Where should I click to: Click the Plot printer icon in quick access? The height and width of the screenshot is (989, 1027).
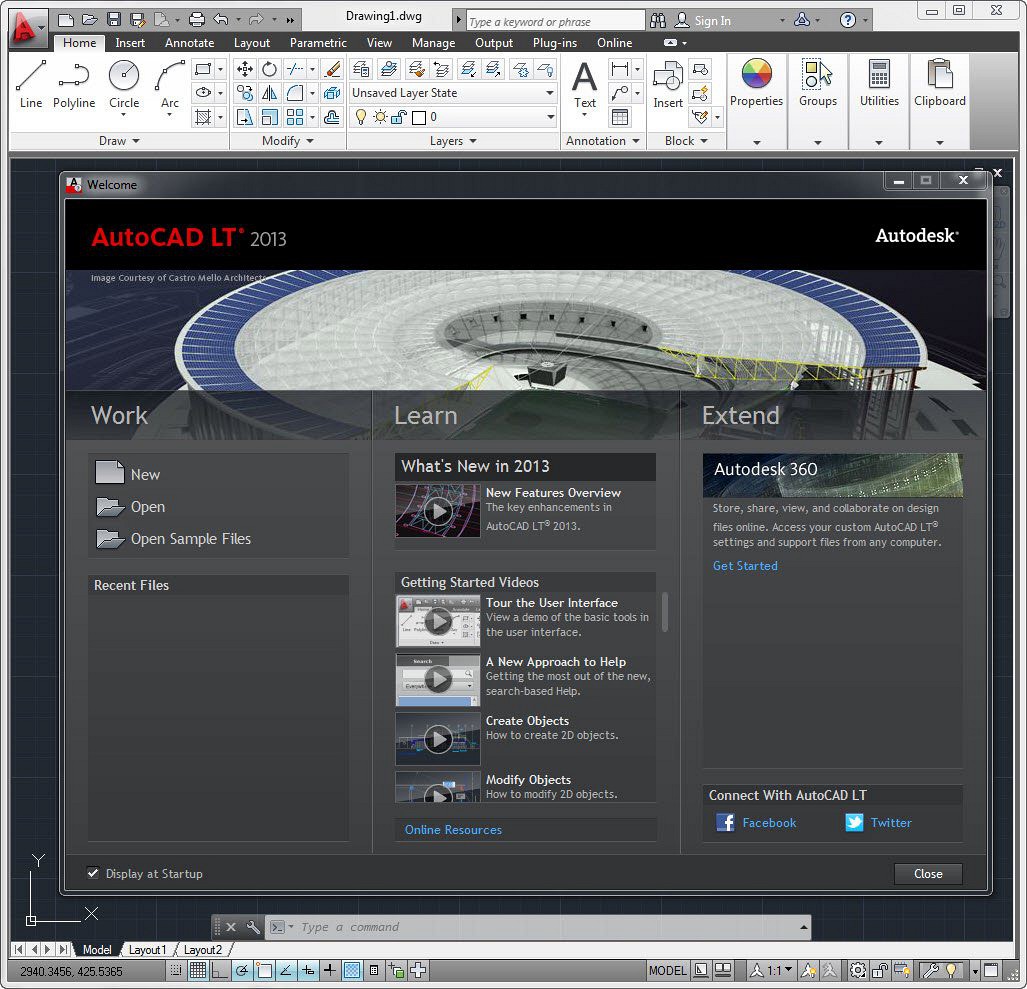tap(196, 20)
